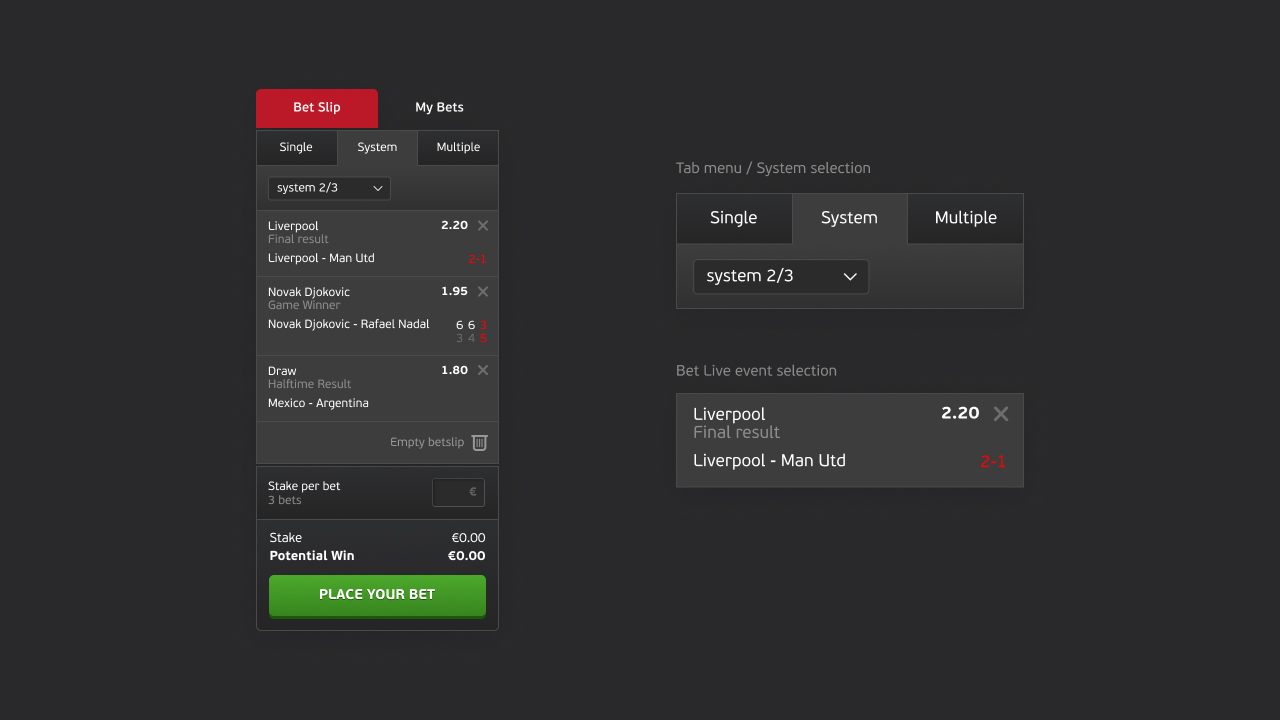Remove the Draw halftime bet

[x=483, y=370]
